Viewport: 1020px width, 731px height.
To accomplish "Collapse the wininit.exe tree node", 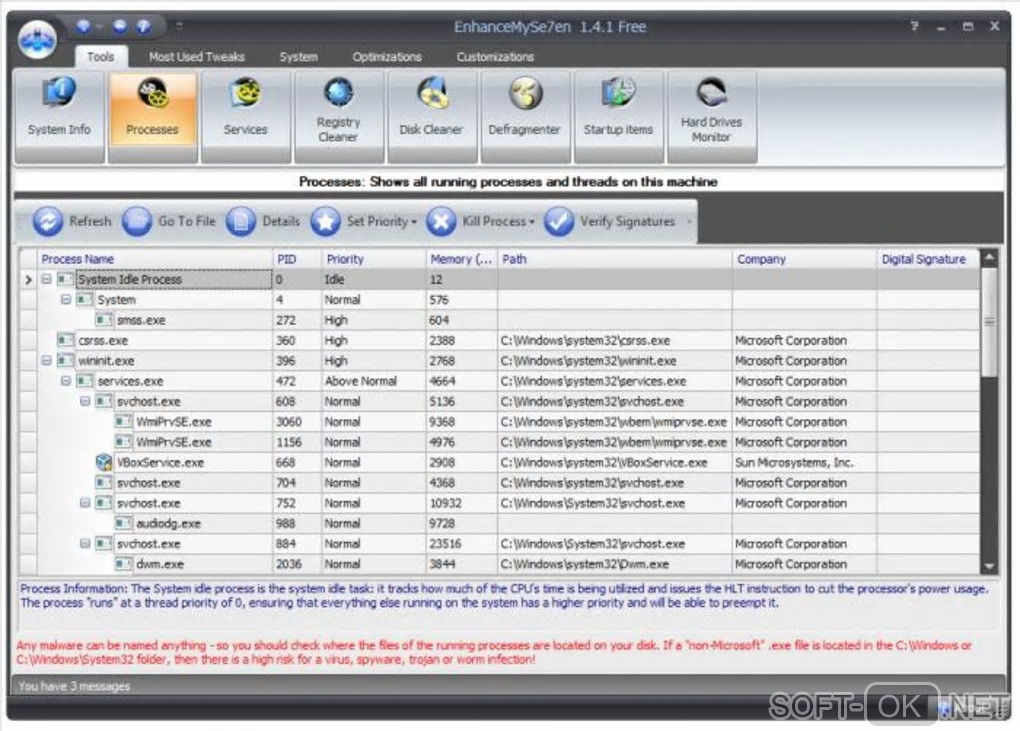I will point(46,360).
